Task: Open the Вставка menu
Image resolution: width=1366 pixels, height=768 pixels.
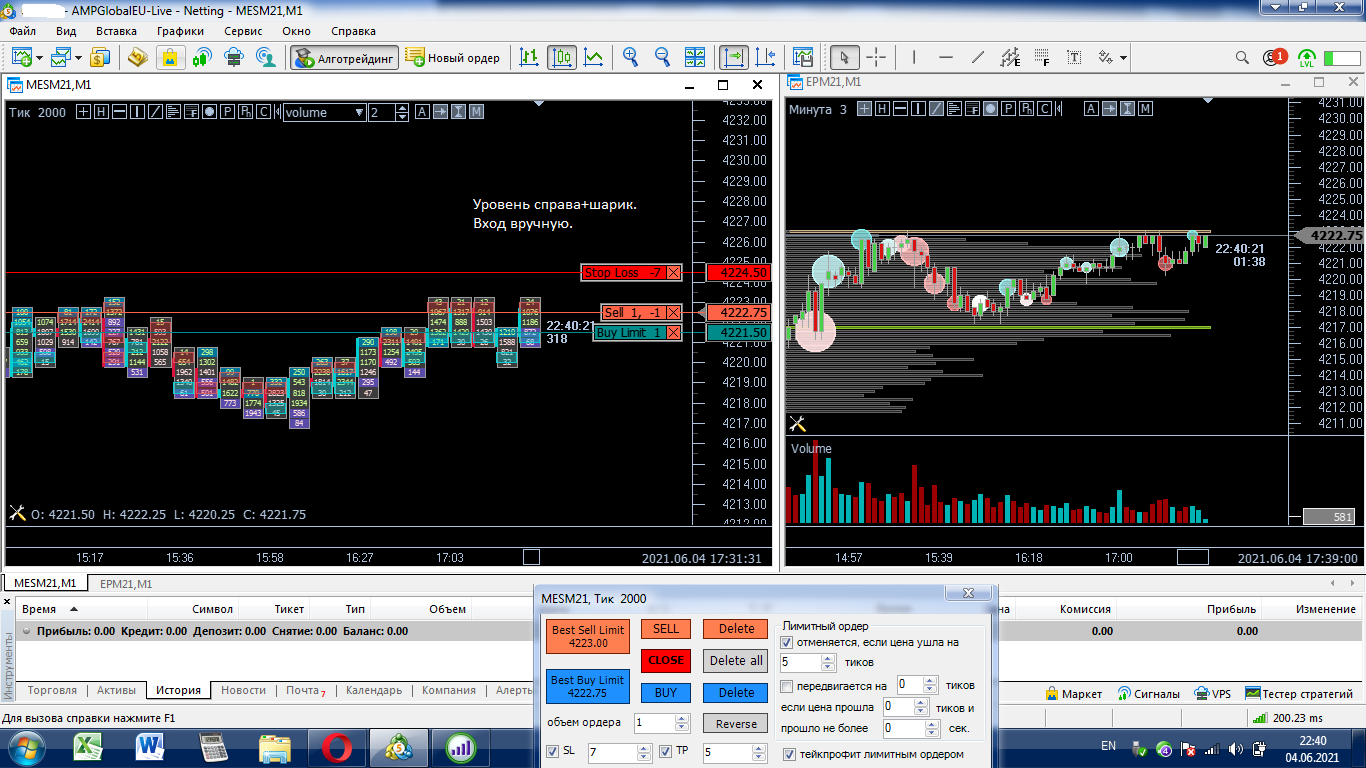Action: coord(117,31)
